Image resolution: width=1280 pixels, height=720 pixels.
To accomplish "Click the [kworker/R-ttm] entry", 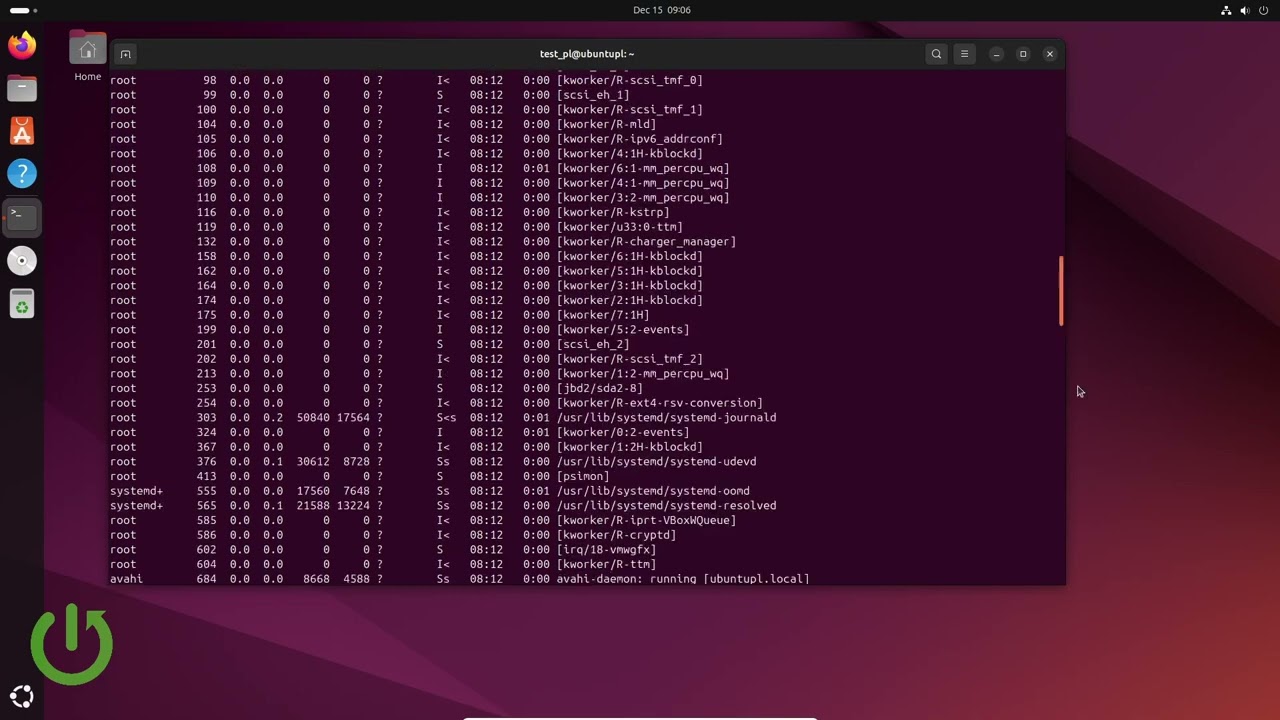I will 606,565.
